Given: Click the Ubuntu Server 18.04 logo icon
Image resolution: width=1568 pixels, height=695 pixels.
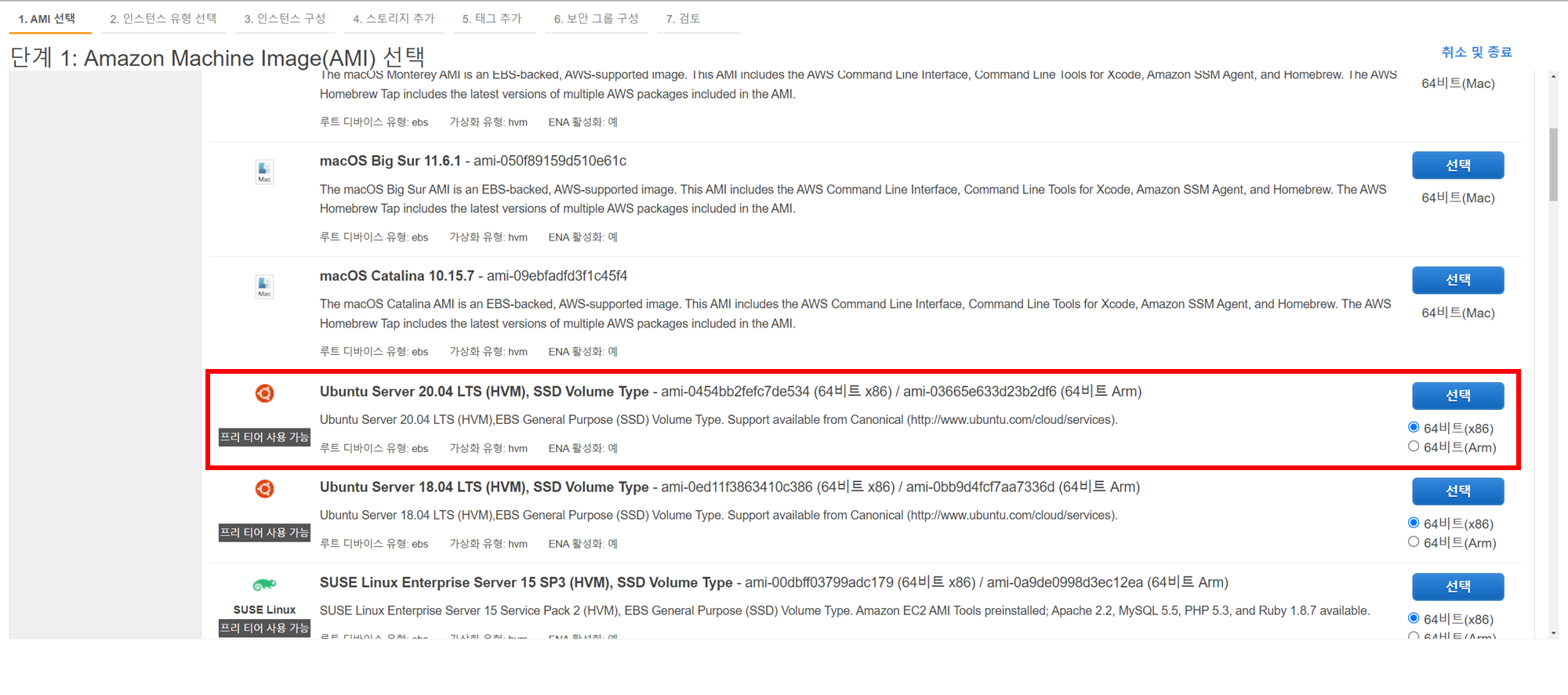Looking at the screenshot, I should [264, 488].
